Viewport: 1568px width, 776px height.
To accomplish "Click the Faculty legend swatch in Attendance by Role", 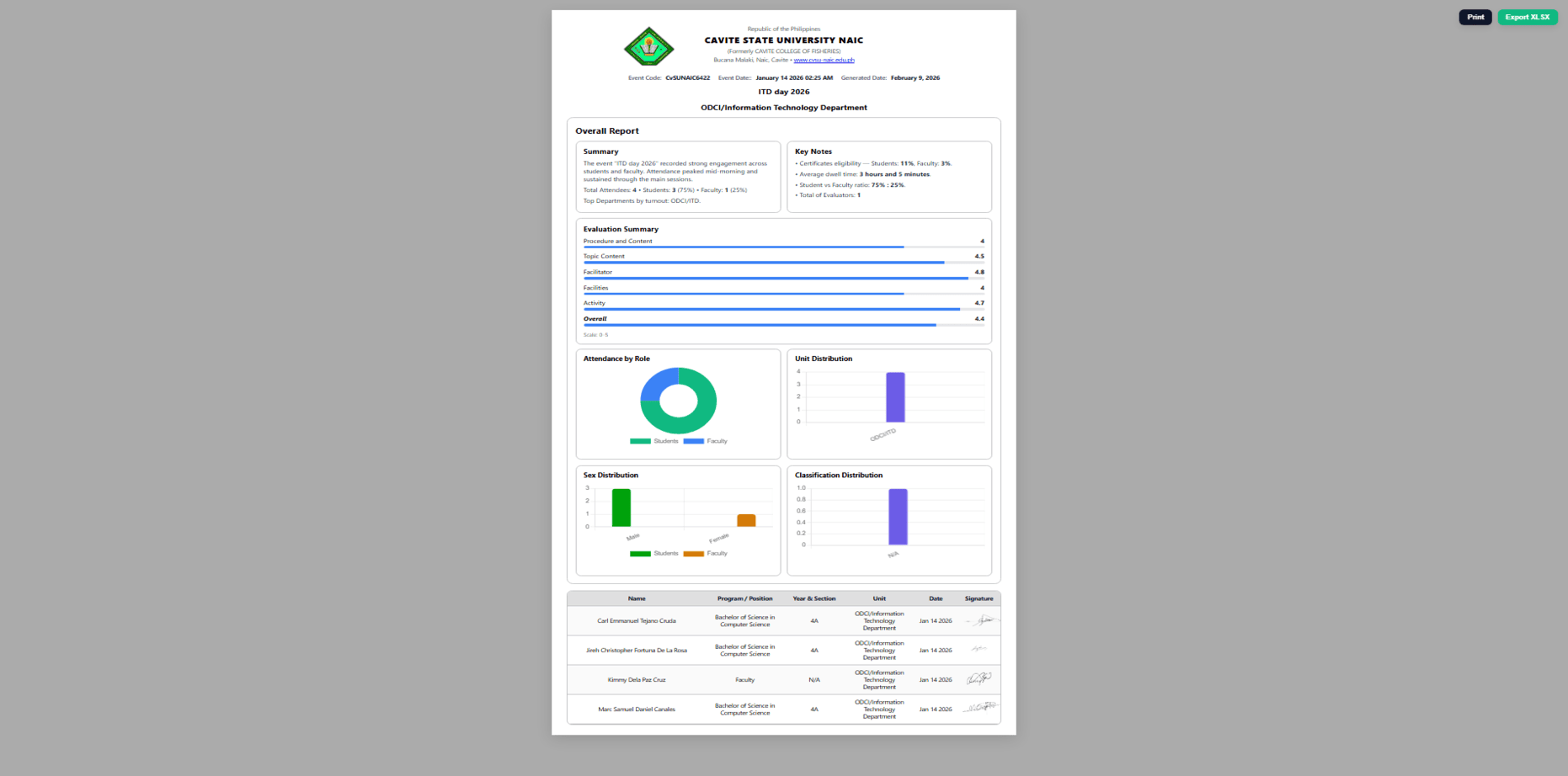I will pyautogui.click(x=694, y=441).
